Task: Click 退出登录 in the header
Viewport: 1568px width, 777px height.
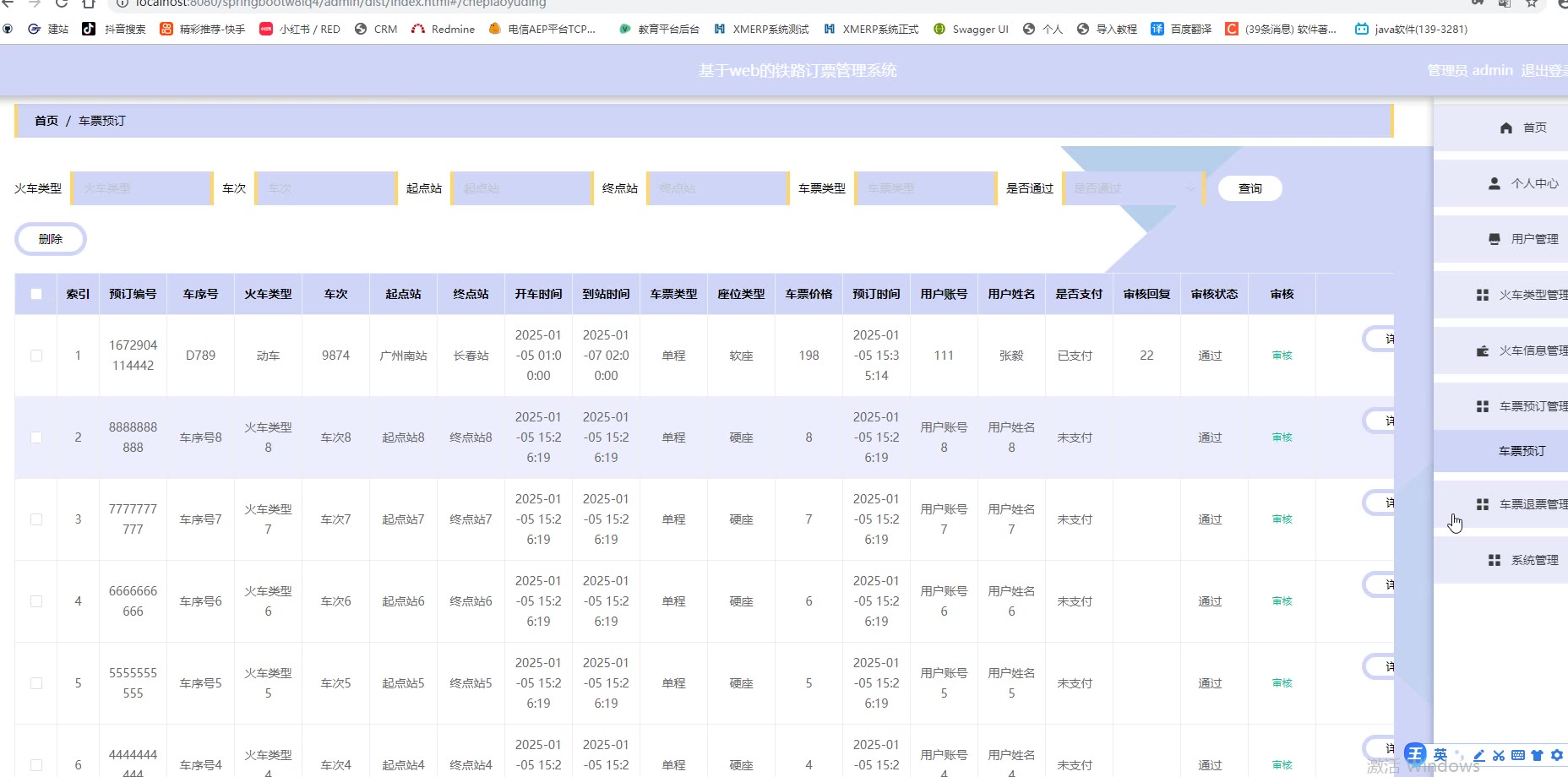Action: 1544,70
